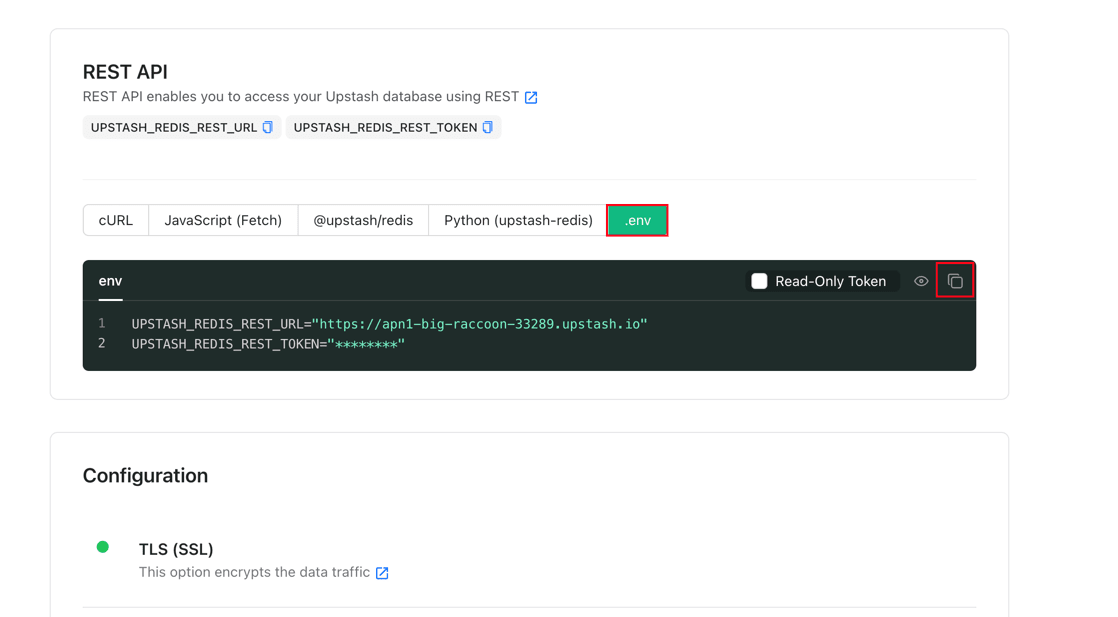Open the external link icon next to REST
Viewport: 1118px width, 617px height.
pyautogui.click(x=531, y=97)
